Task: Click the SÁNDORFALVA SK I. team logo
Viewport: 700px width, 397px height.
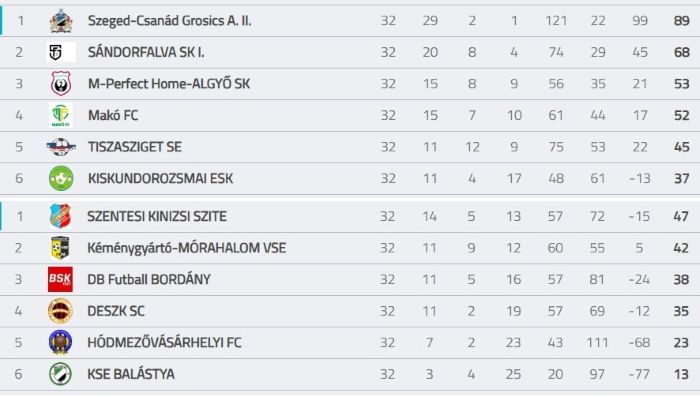Action: click(x=61, y=52)
